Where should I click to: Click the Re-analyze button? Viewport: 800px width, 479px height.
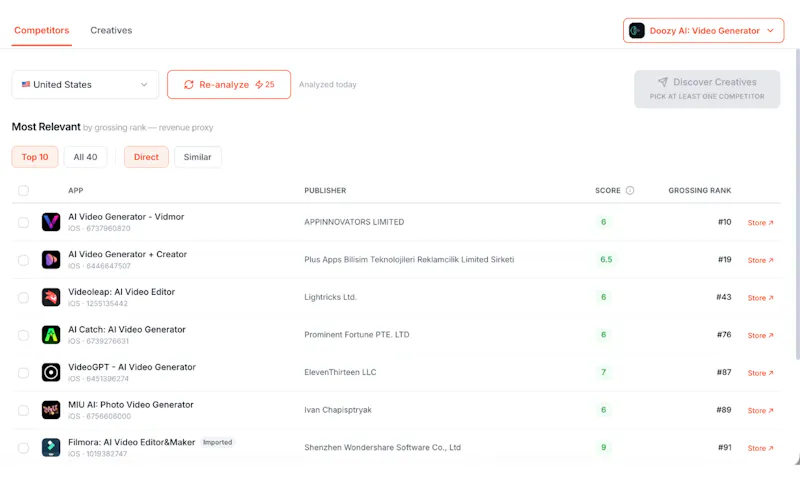click(x=229, y=85)
